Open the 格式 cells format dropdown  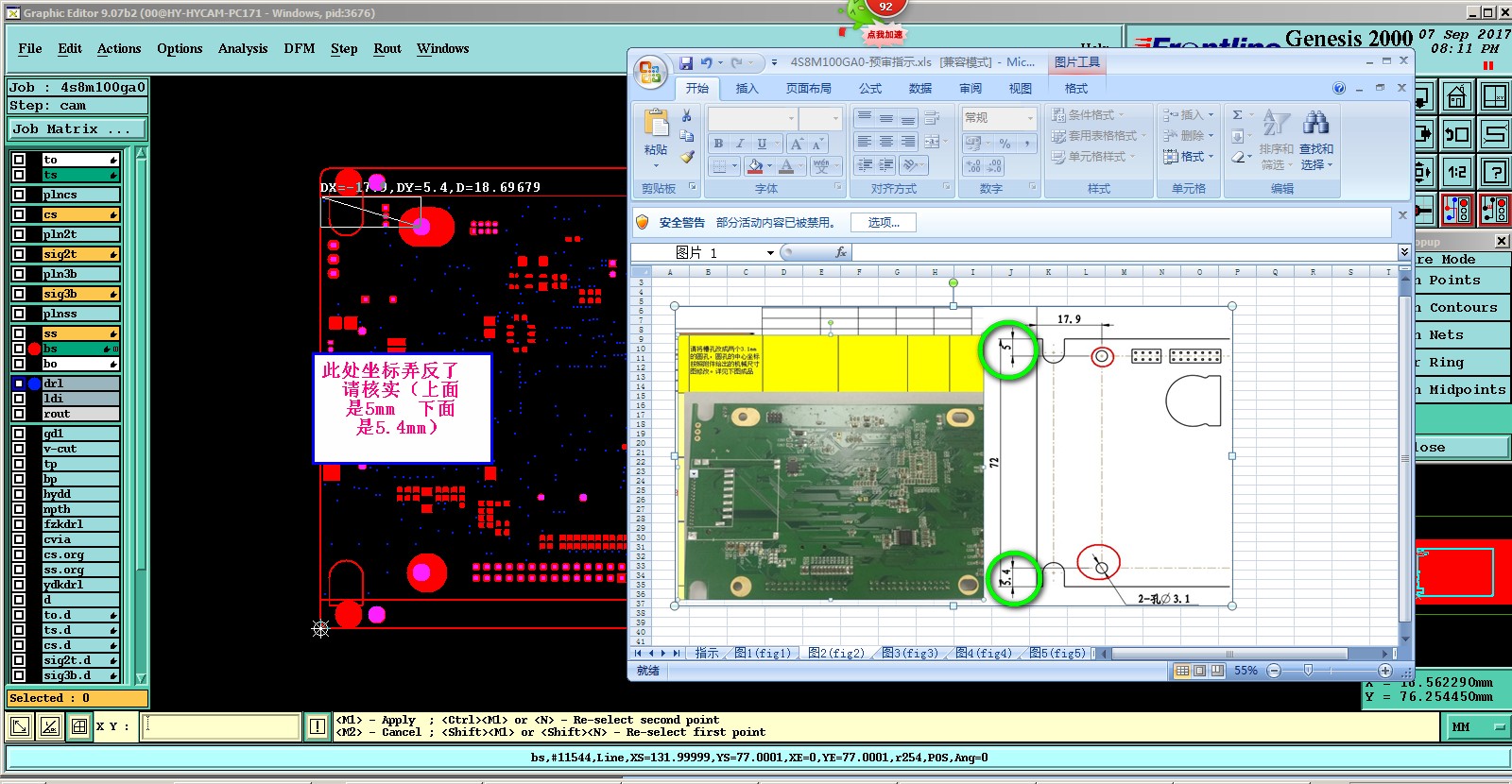click(1188, 157)
